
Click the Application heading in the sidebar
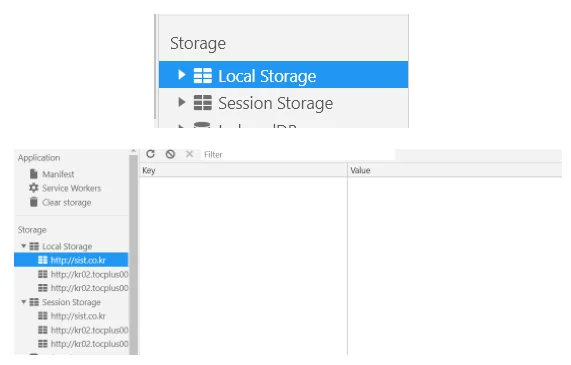click(x=39, y=158)
